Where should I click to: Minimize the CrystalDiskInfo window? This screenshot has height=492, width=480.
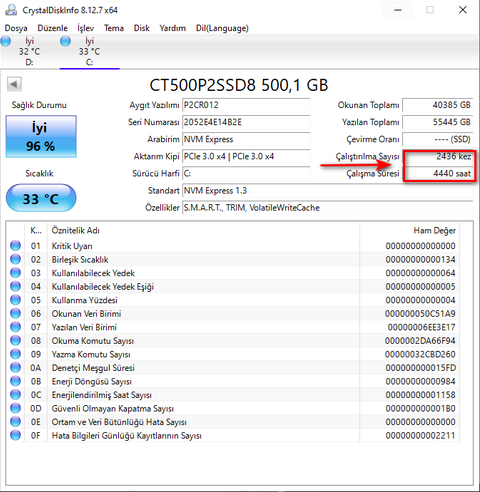point(398,10)
